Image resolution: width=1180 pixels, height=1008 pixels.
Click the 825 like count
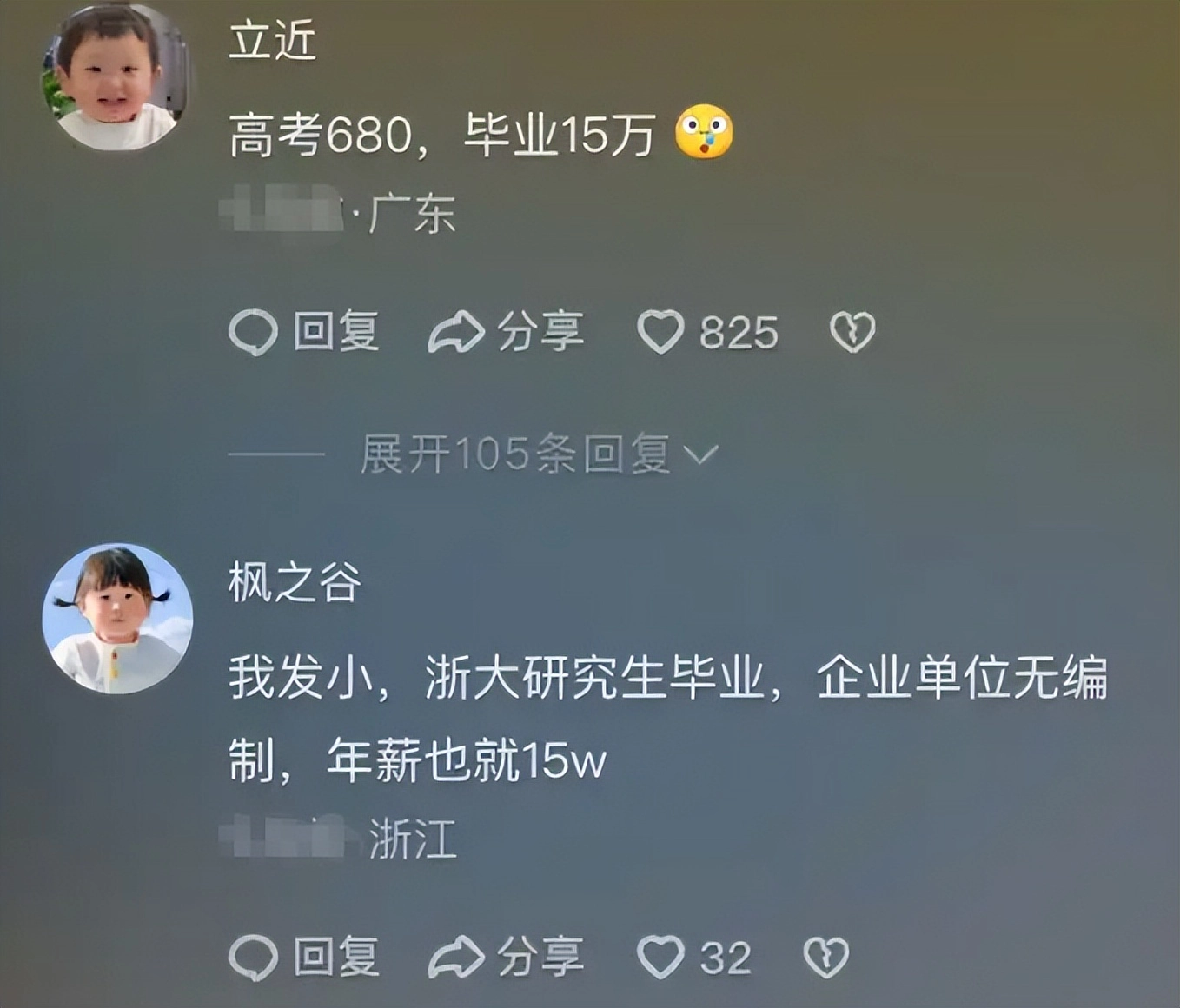coord(739,333)
